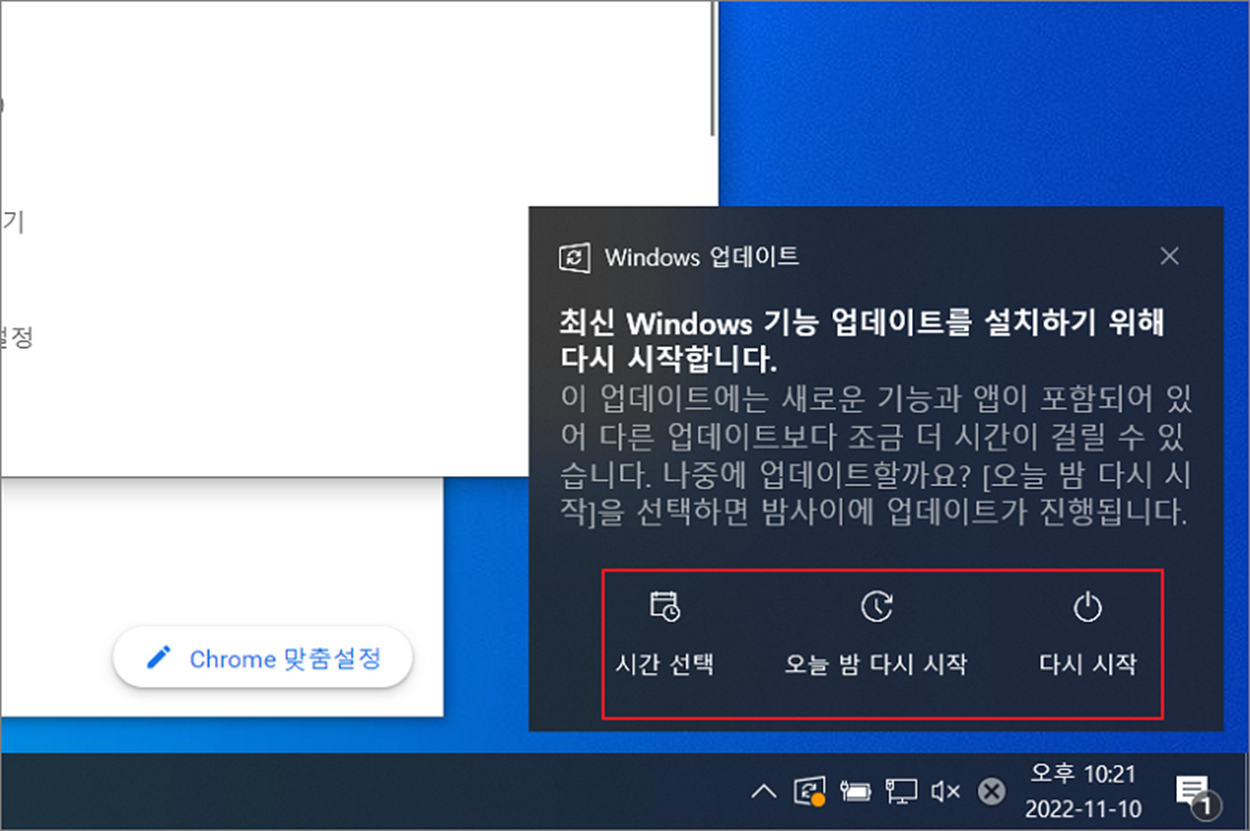Click the Windows 업데이트 title text
This screenshot has width=1250, height=831.
[x=702, y=257]
